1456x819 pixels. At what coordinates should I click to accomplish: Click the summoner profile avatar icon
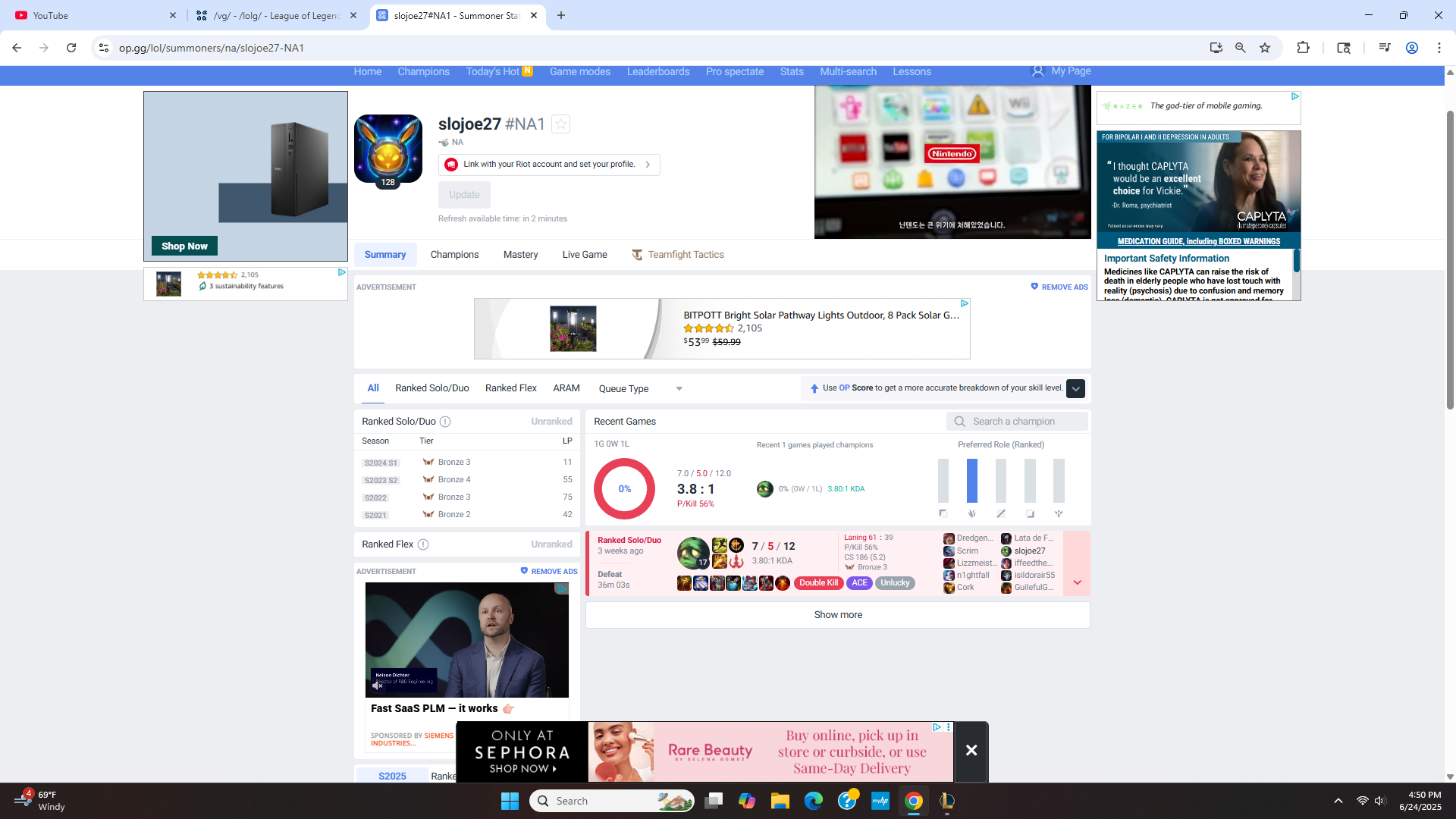click(x=388, y=149)
